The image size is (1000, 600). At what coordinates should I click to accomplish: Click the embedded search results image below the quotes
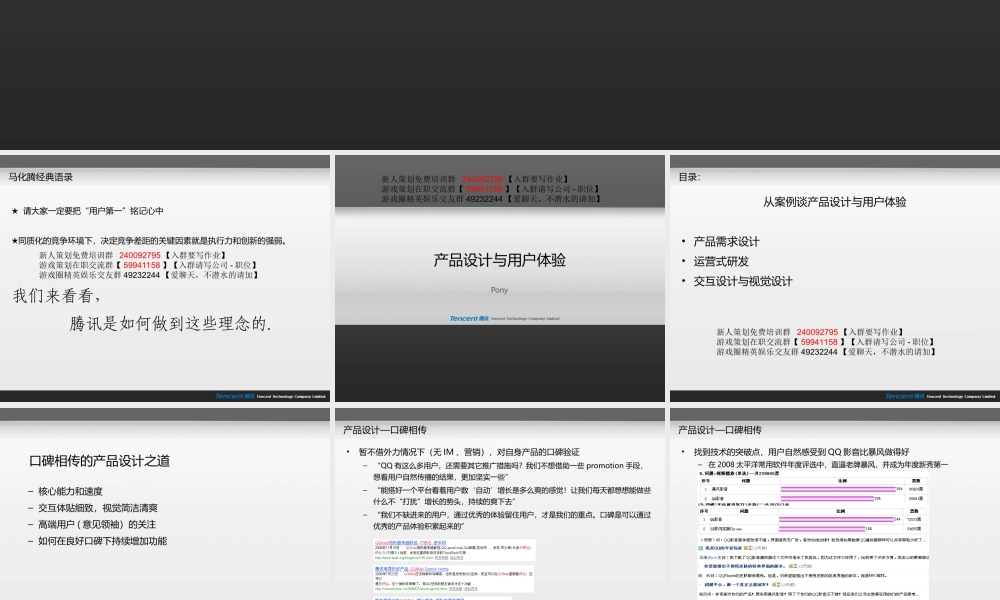[x=454, y=569]
